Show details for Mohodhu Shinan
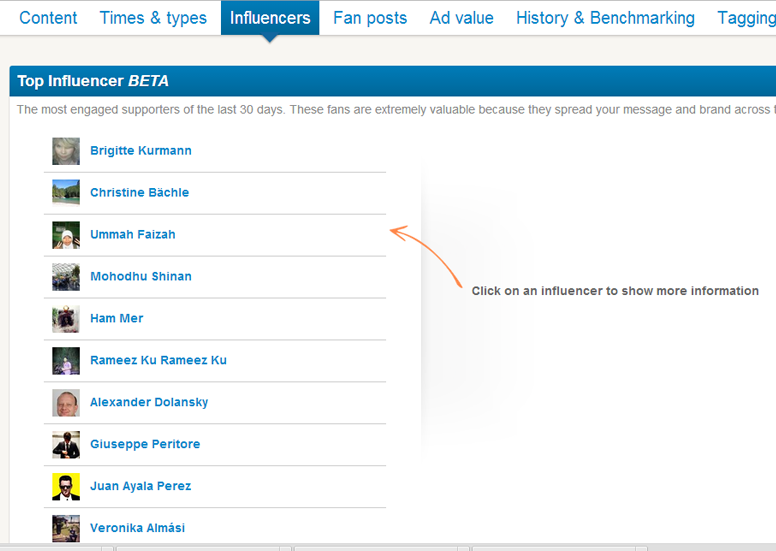 coord(141,276)
